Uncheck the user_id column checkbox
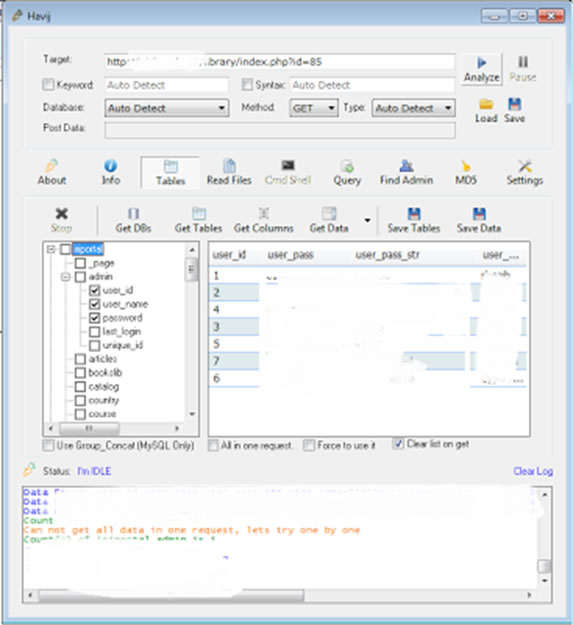Image resolution: width=573 pixels, height=625 pixels. pos(94,290)
